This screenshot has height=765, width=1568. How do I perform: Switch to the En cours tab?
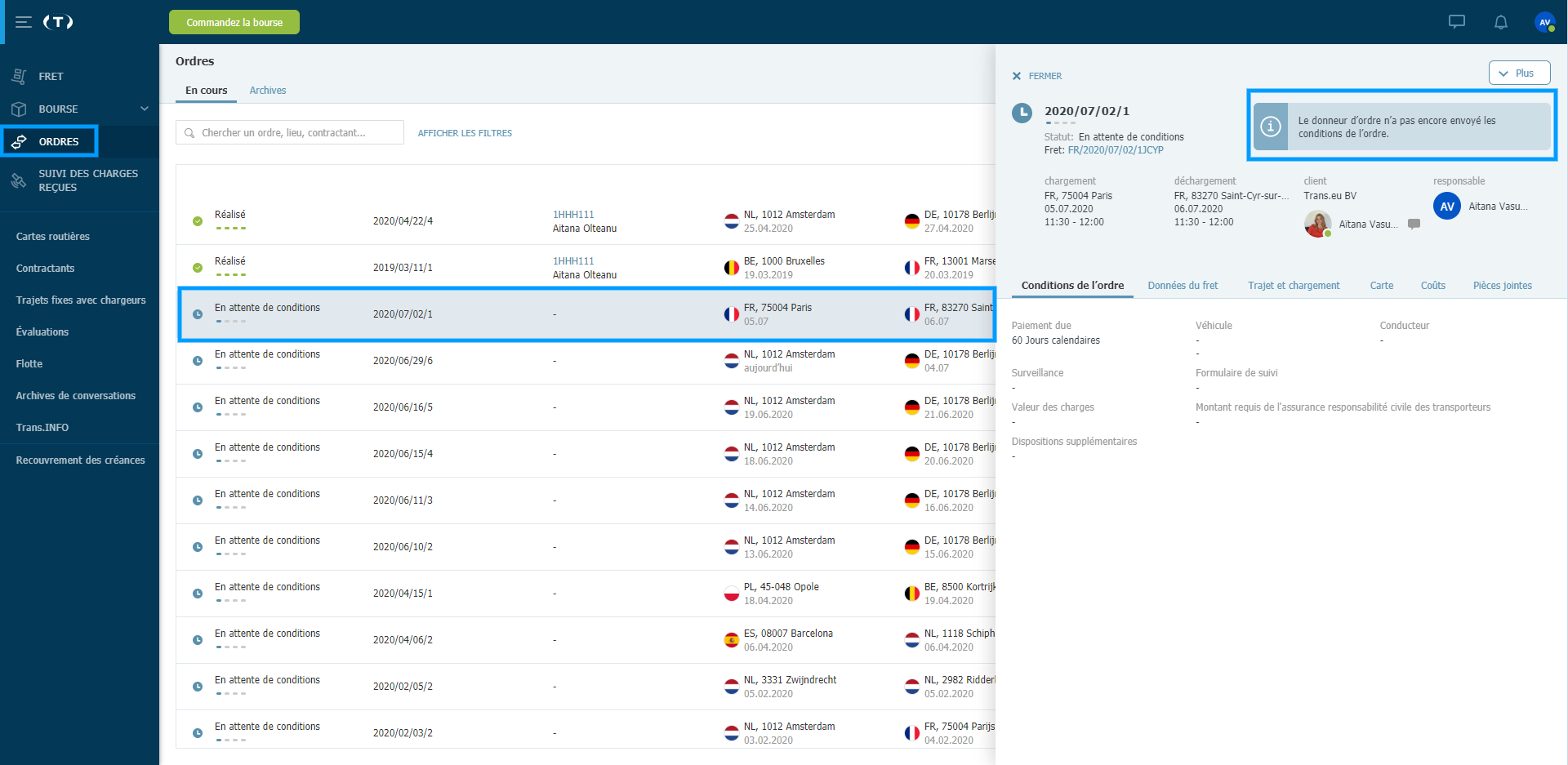point(206,91)
